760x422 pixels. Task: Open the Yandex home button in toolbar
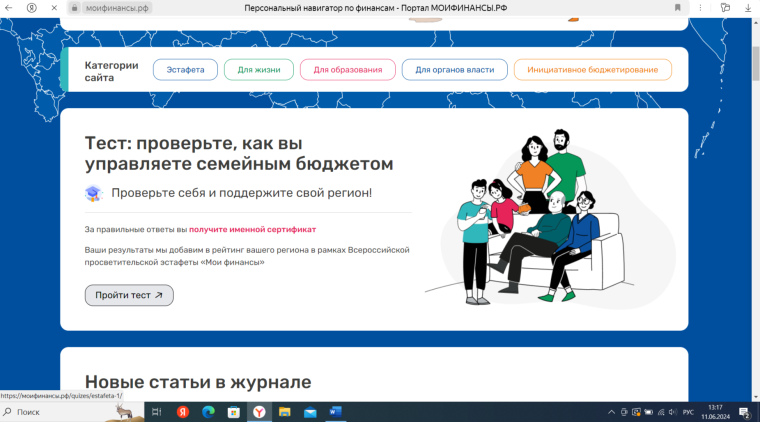click(32, 8)
